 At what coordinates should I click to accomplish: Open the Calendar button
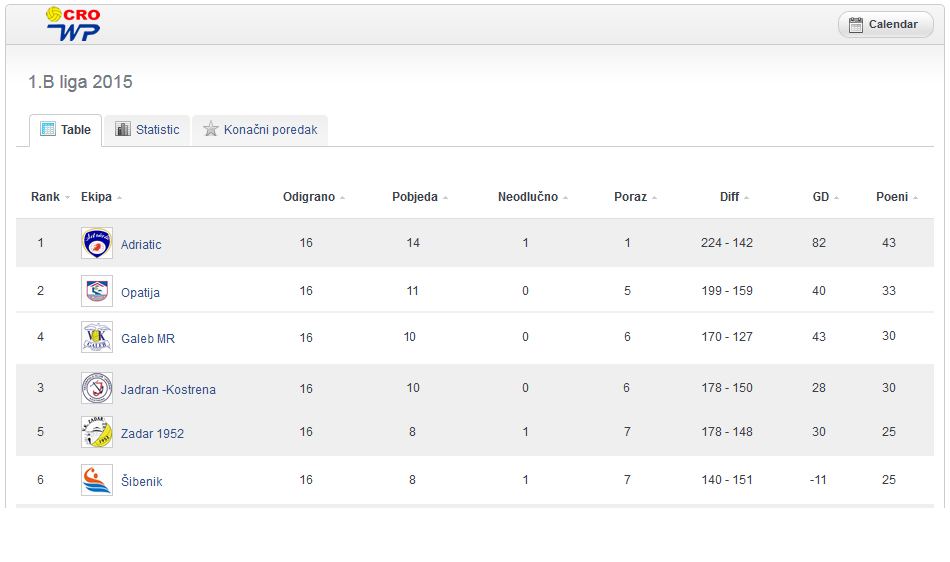885,24
